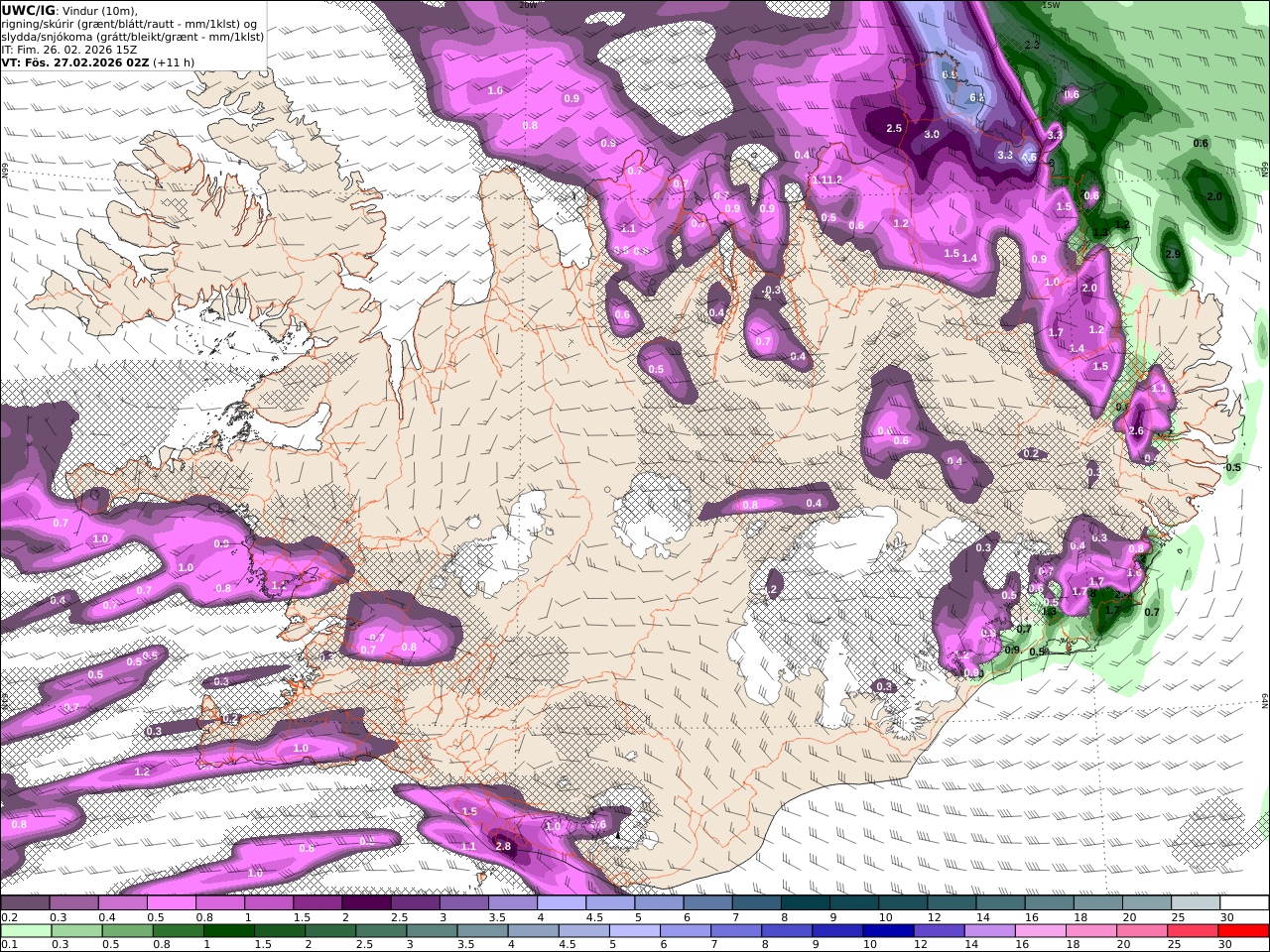Click the 'Vindur (10m),' caption text
The width and height of the screenshot is (1270, 952).
[99, 10]
